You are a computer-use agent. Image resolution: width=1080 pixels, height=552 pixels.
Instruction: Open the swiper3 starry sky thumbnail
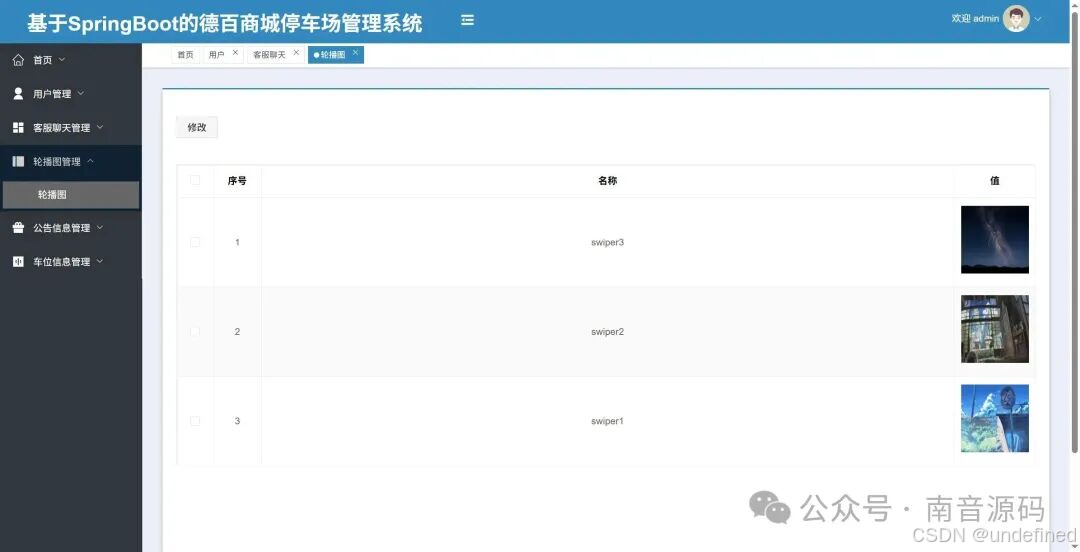tap(995, 240)
